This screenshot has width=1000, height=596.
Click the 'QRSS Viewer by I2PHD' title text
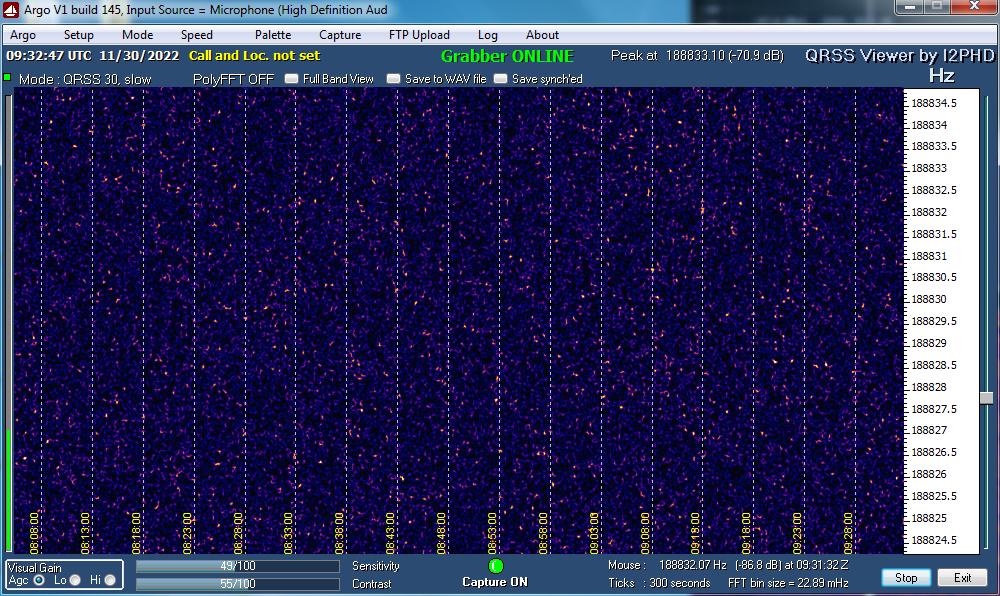(x=899, y=55)
